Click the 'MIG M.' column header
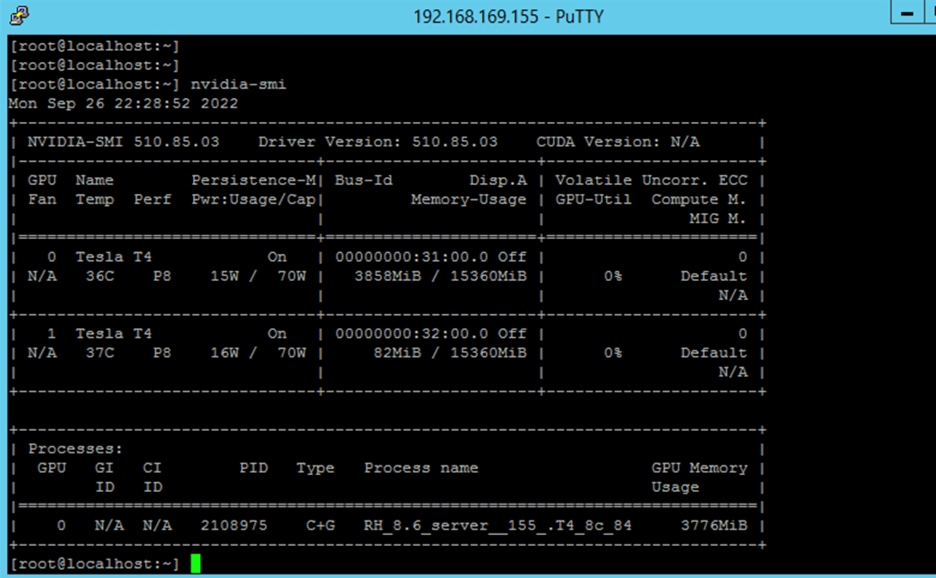 [718, 219]
